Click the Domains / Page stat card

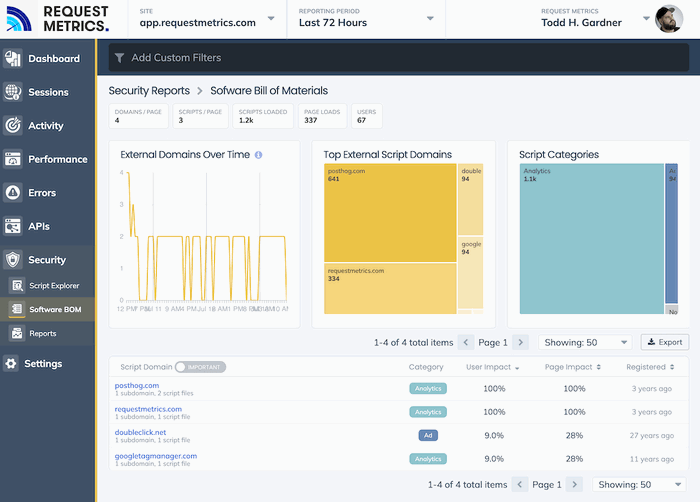click(x=138, y=116)
